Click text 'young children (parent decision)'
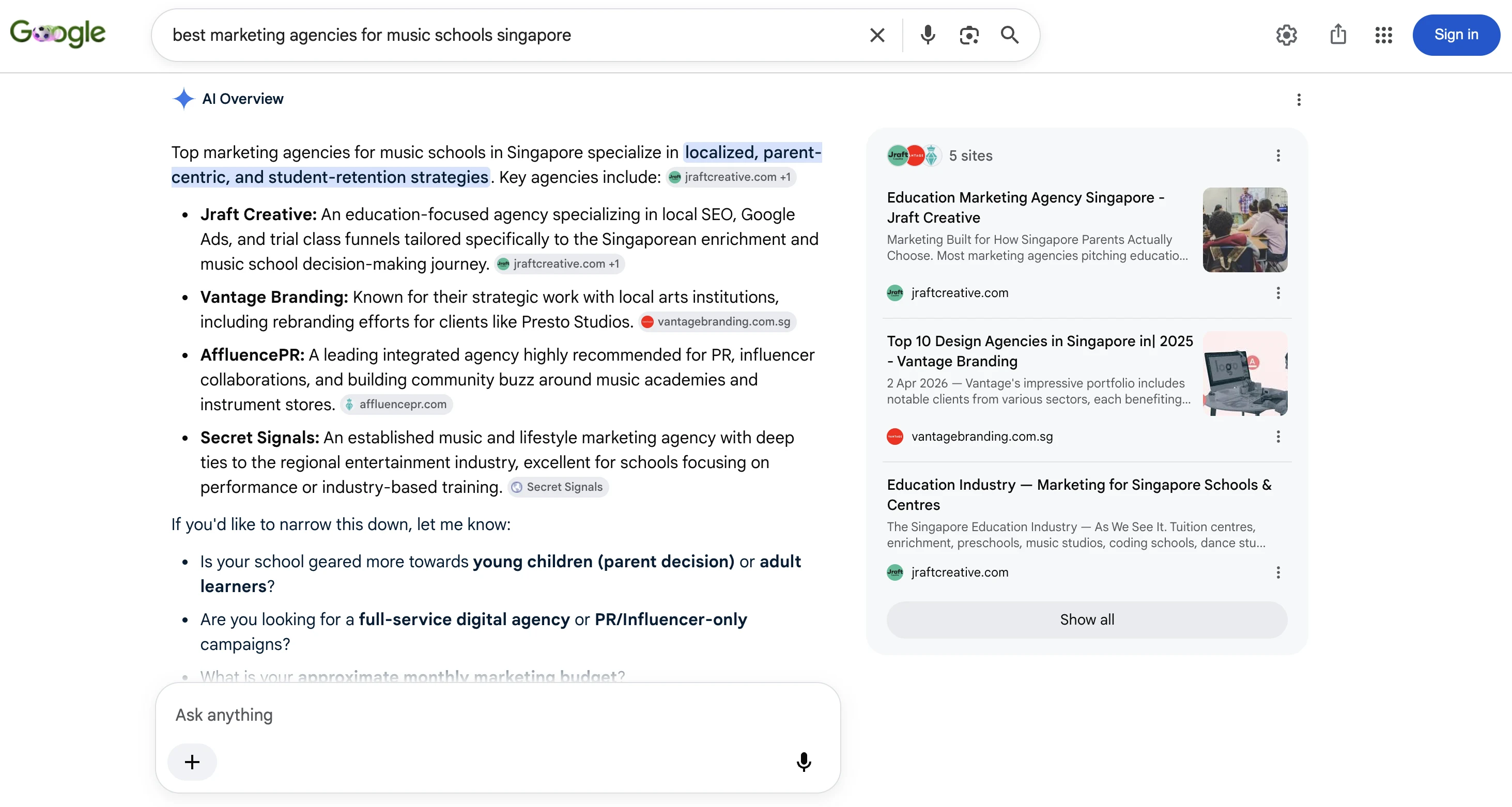The image size is (1512, 807). point(604,562)
